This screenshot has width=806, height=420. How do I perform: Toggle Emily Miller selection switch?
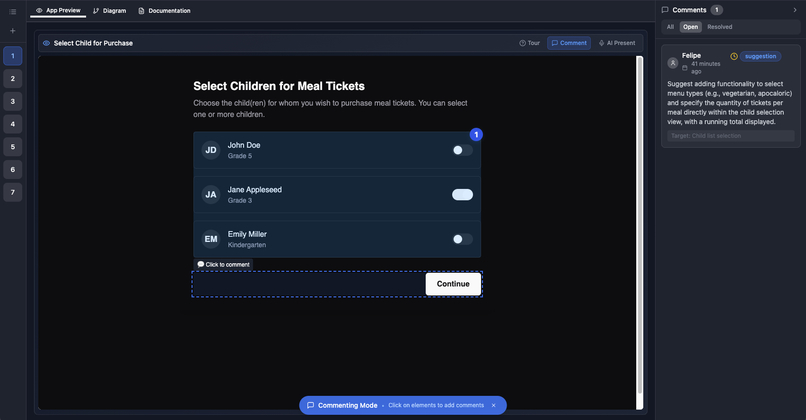click(x=462, y=239)
